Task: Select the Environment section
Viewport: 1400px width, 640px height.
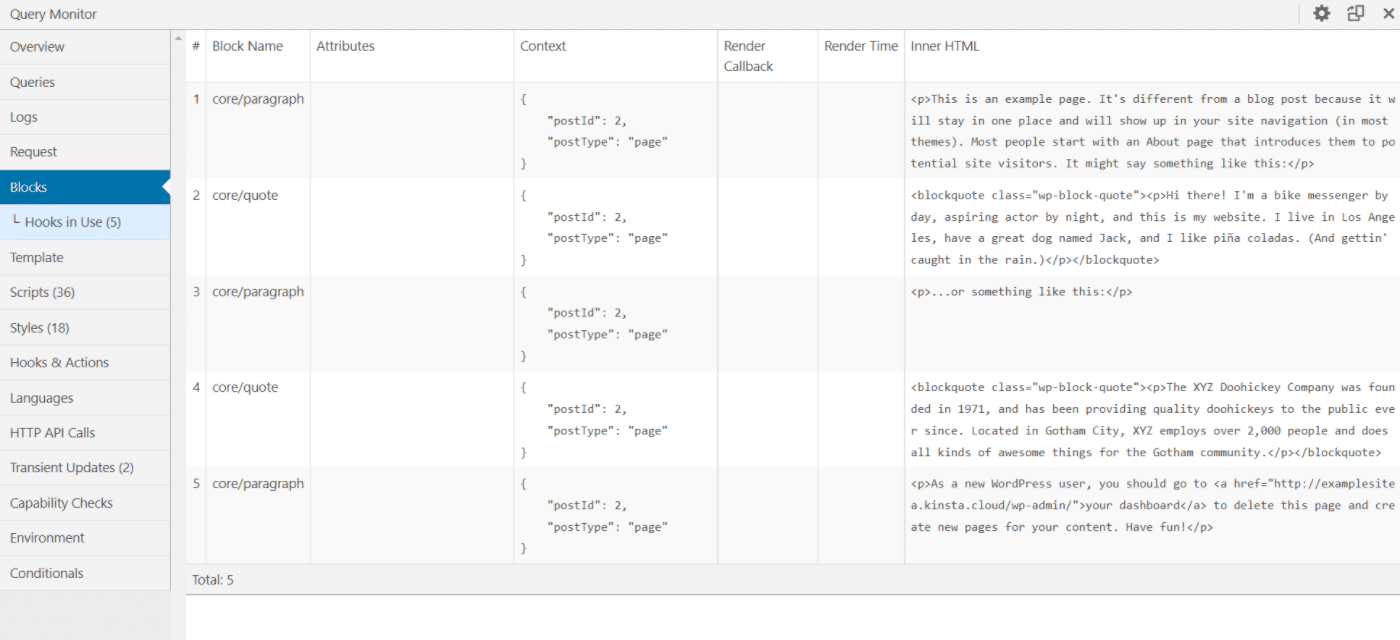Action: point(45,537)
